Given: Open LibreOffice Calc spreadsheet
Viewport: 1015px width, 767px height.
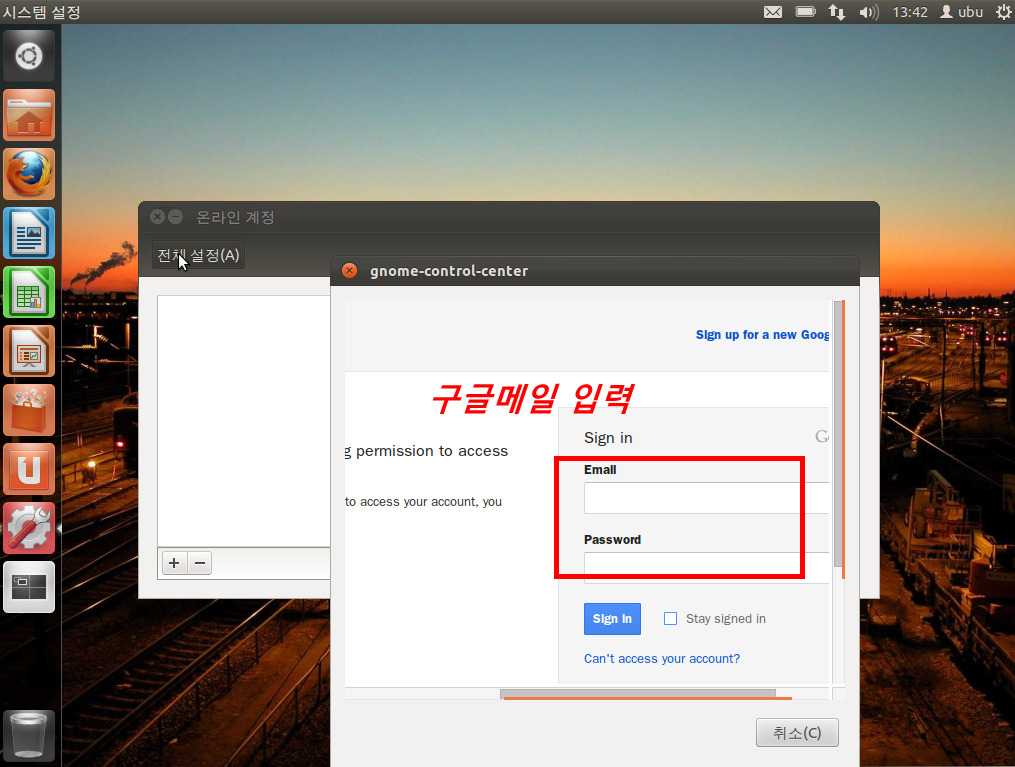Looking at the screenshot, I should (x=29, y=293).
